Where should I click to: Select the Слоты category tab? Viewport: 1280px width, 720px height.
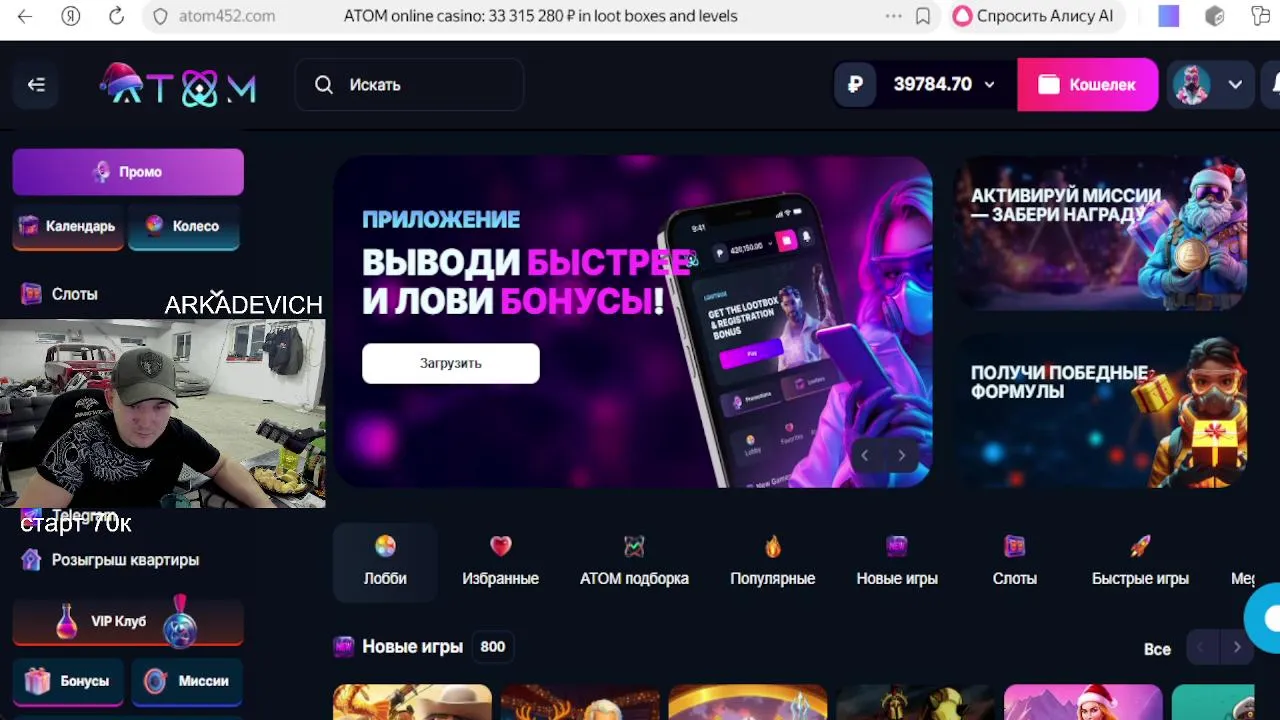tap(1015, 562)
